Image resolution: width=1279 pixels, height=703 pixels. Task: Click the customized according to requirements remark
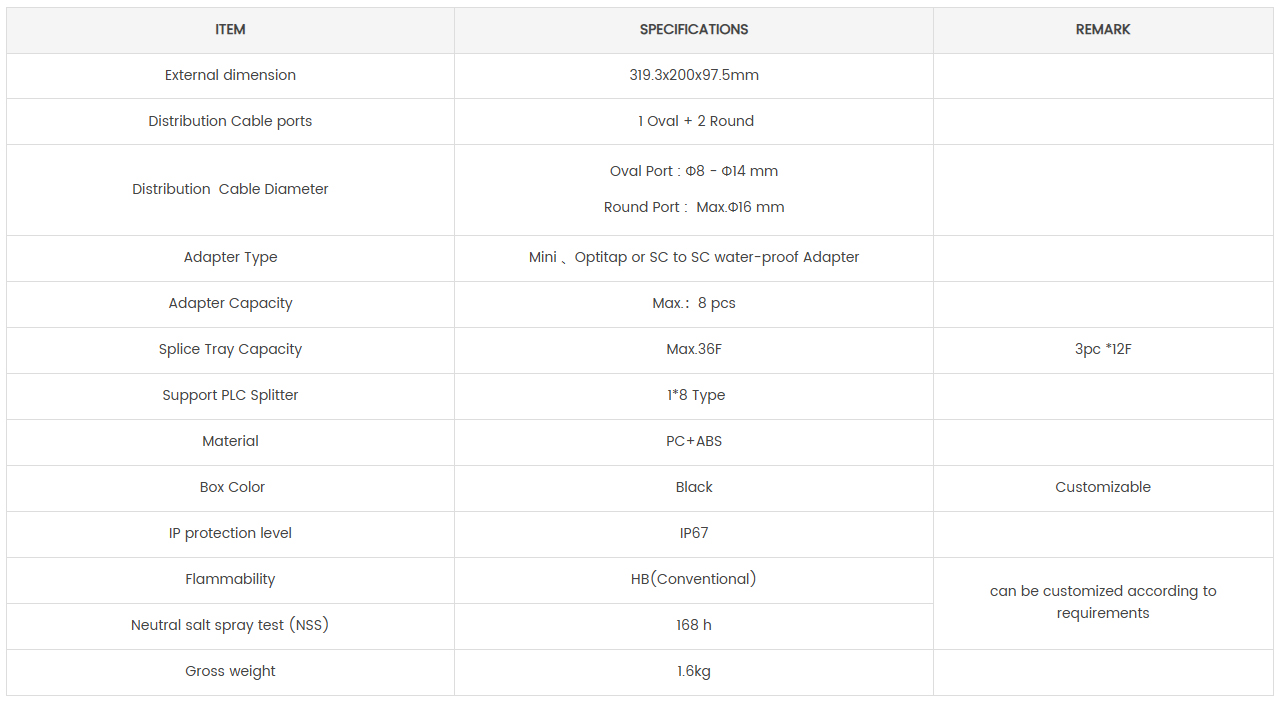click(1103, 602)
